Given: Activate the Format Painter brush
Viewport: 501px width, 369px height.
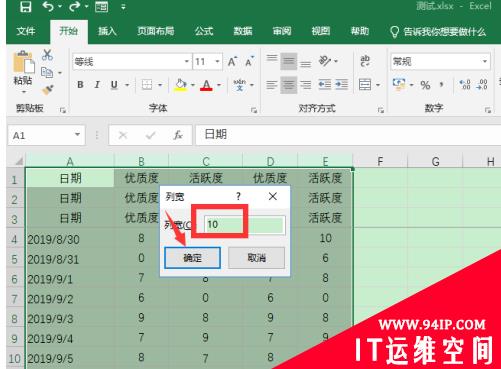Looking at the screenshot, I should coord(48,90).
